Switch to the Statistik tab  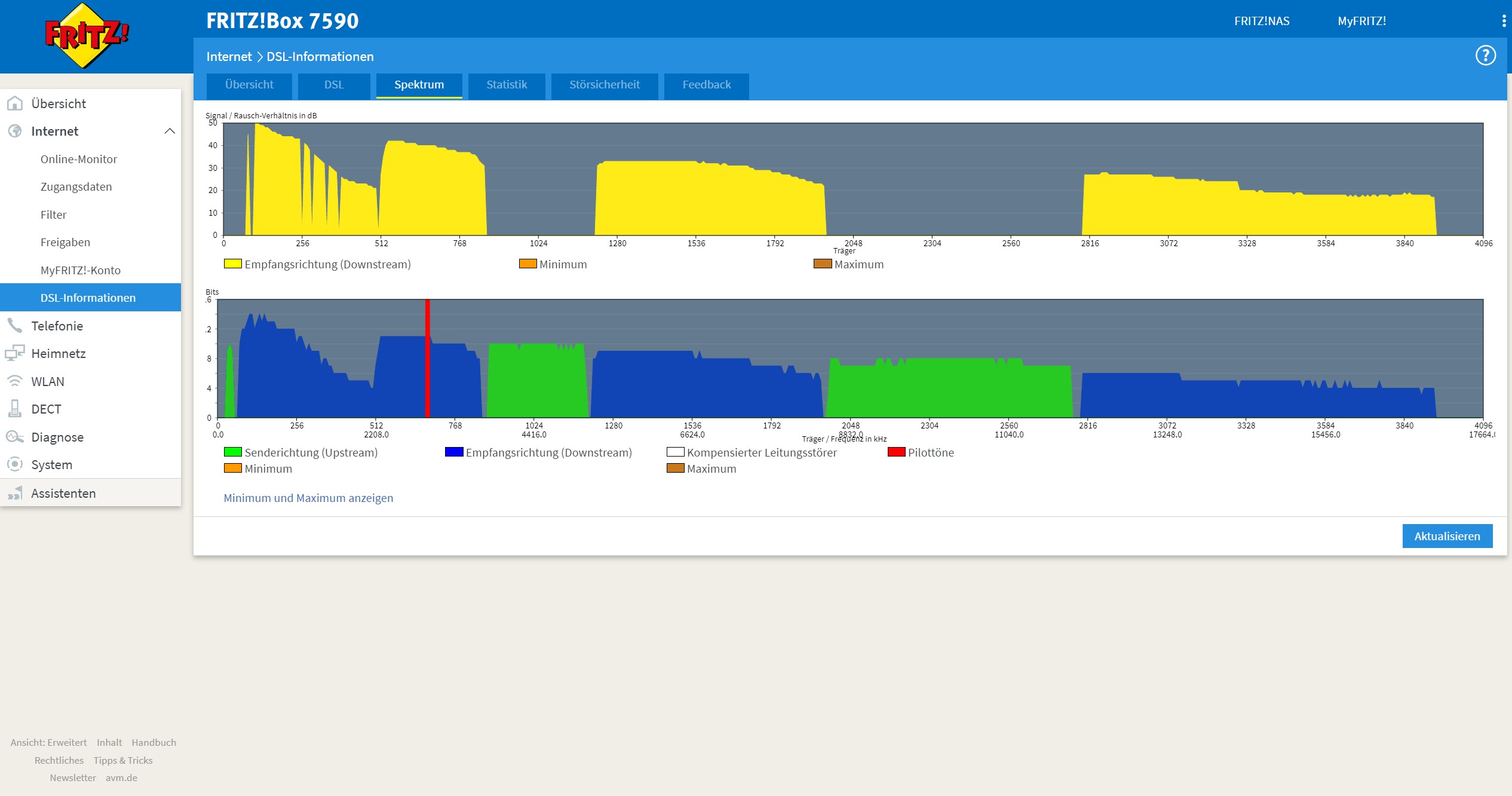tap(506, 85)
